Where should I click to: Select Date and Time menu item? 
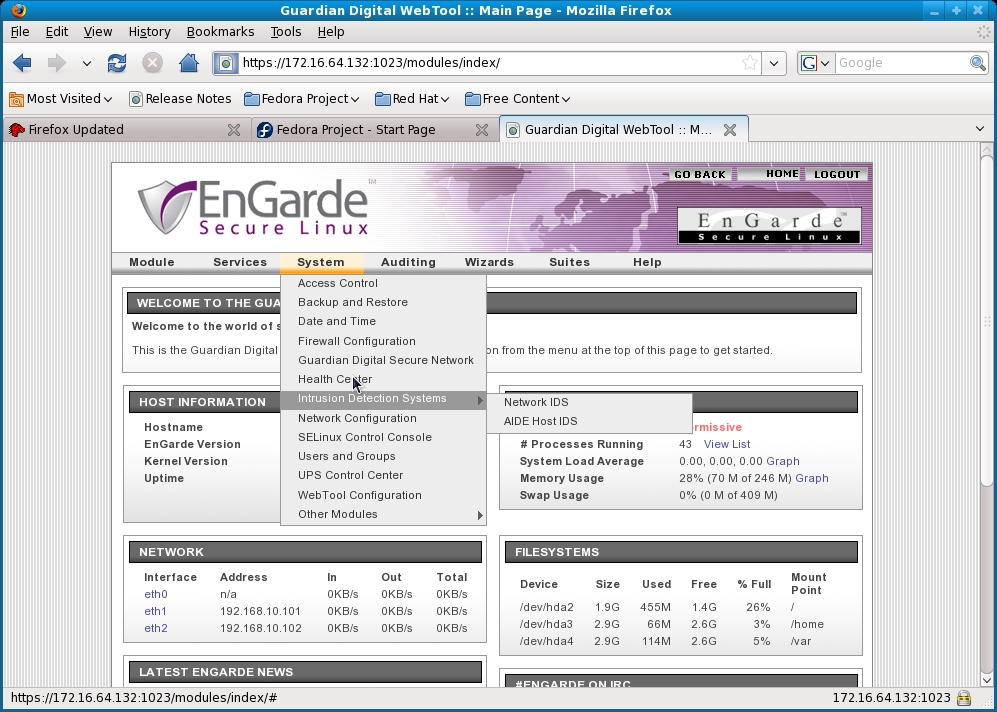[383, 322]
